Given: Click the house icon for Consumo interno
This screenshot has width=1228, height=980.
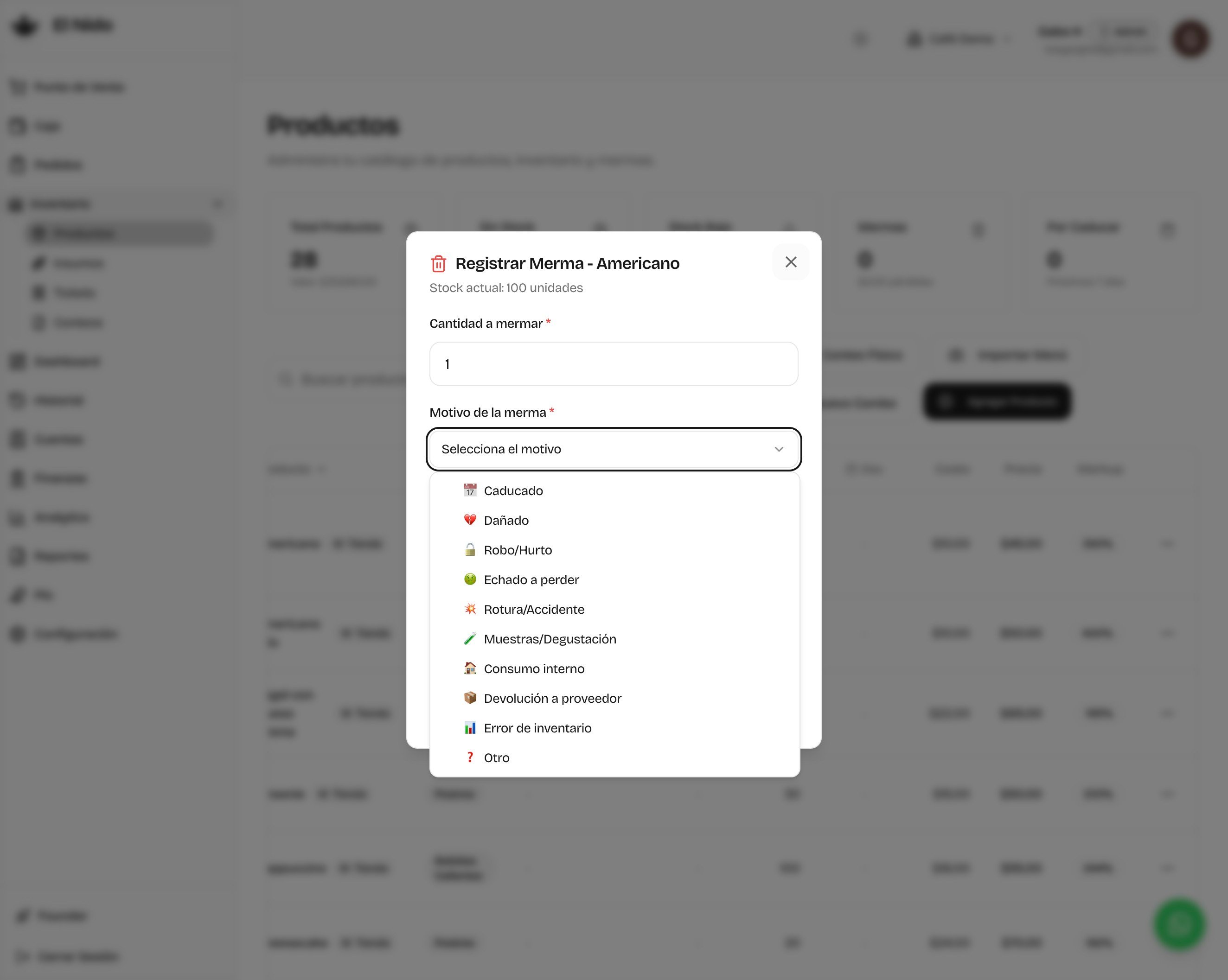Looking at the screenshot, I should (x=470, y=668).
